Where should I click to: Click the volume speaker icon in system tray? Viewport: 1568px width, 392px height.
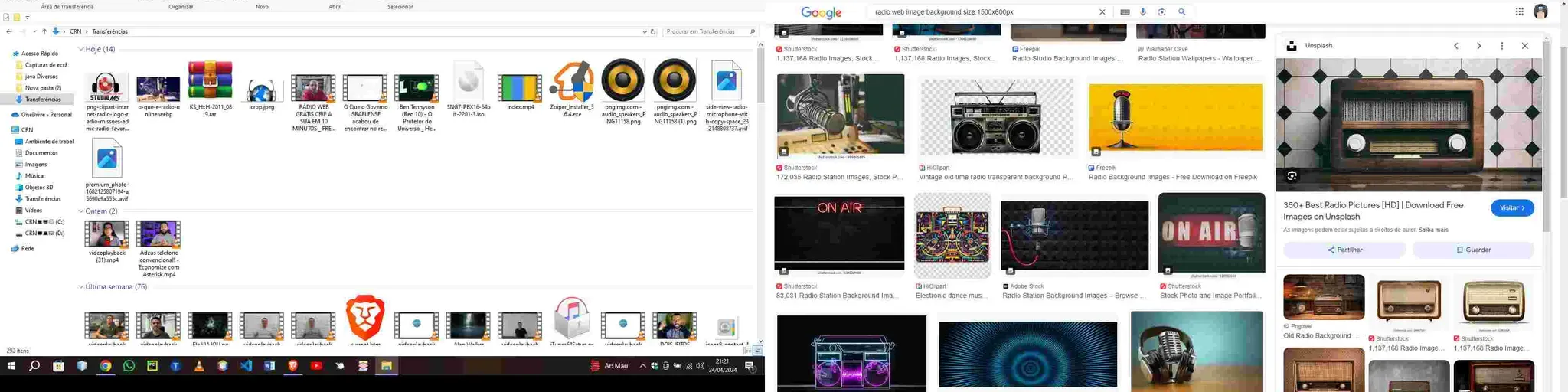pos(700,366)
